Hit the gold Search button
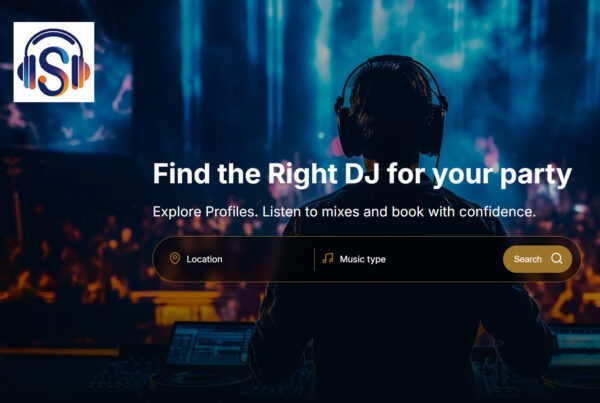Viewport: 600px width, 403px height. coord(537,259)
